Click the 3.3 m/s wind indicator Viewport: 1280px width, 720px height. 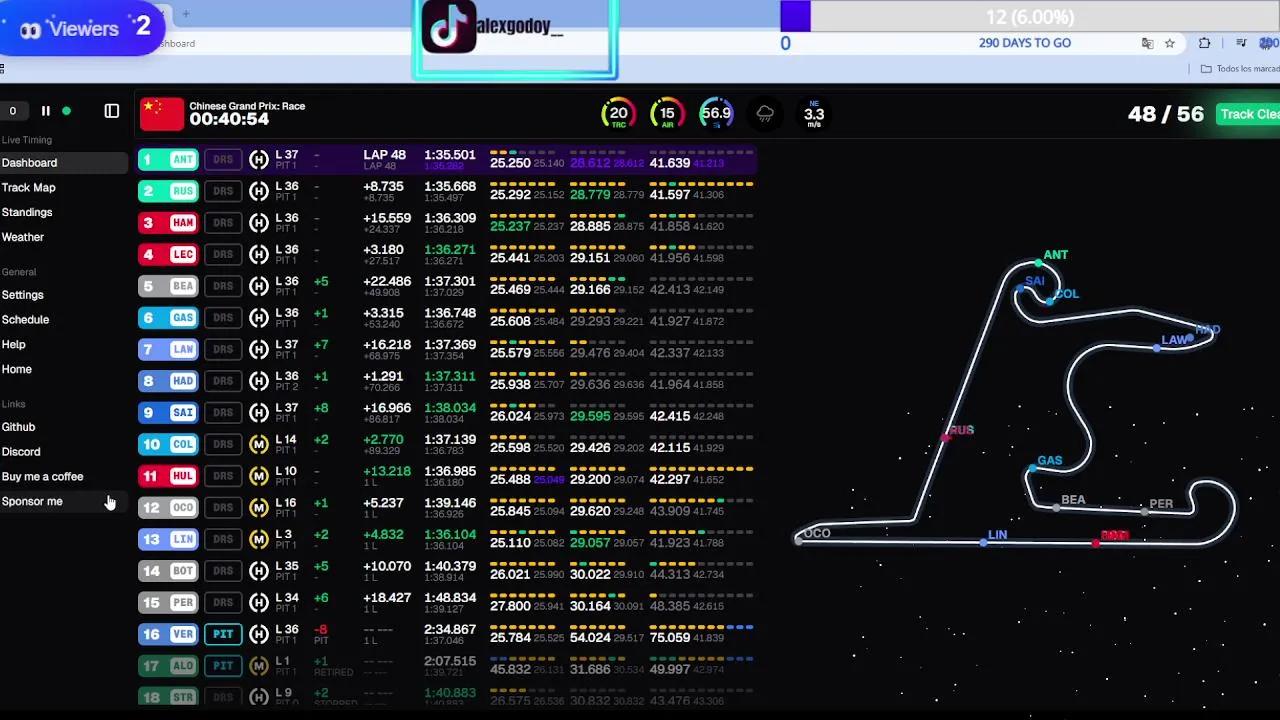point(814,114)
